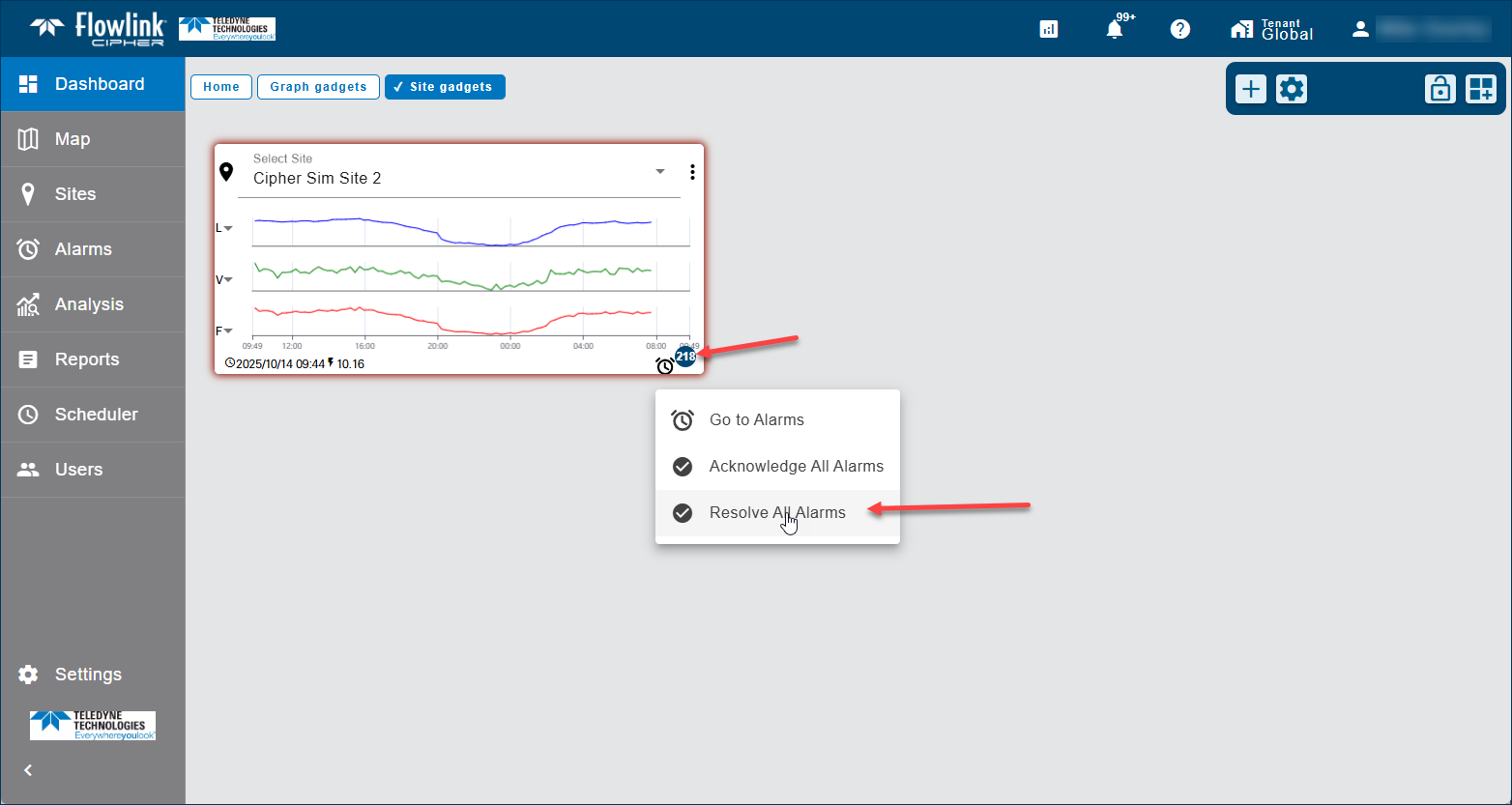
Task: Expand the V series dropdown arrow
Action: (227, 280)
